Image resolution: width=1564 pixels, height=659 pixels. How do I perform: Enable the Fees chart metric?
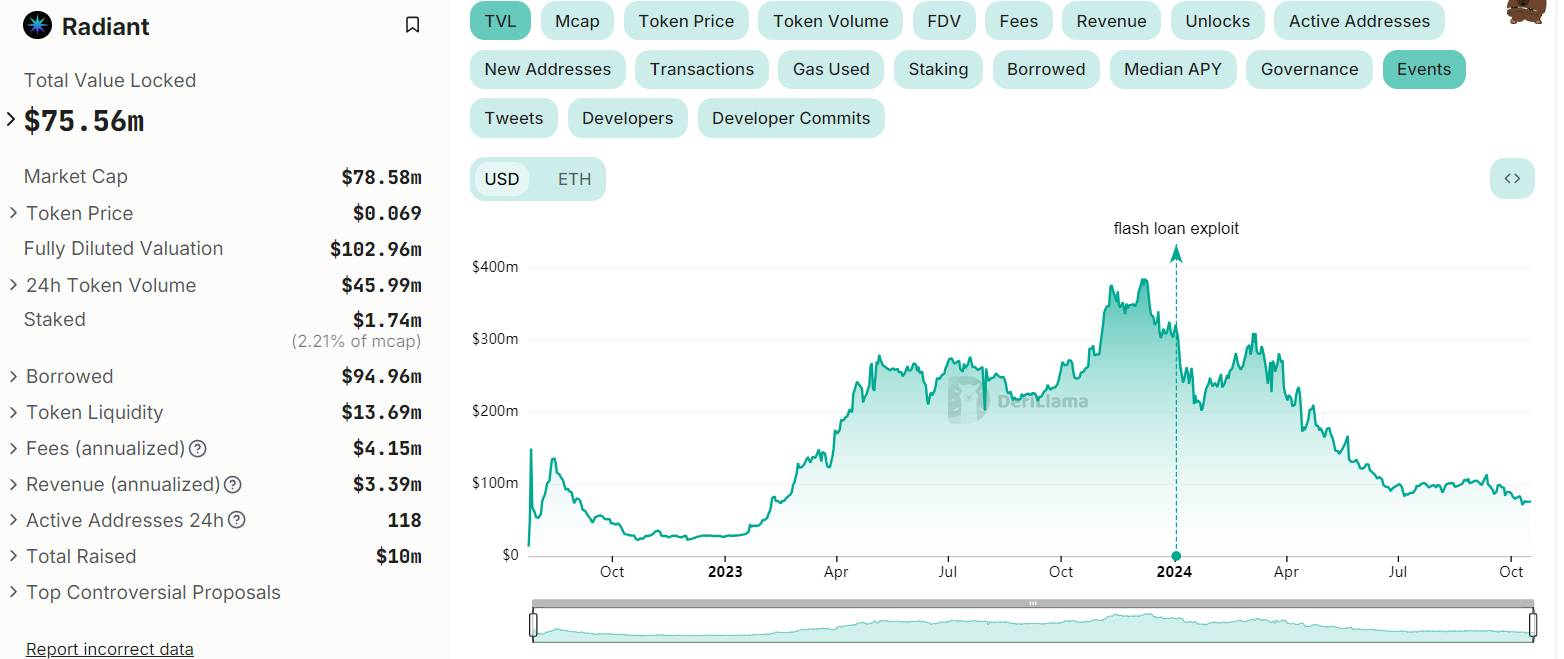(x=1018, y=21)
